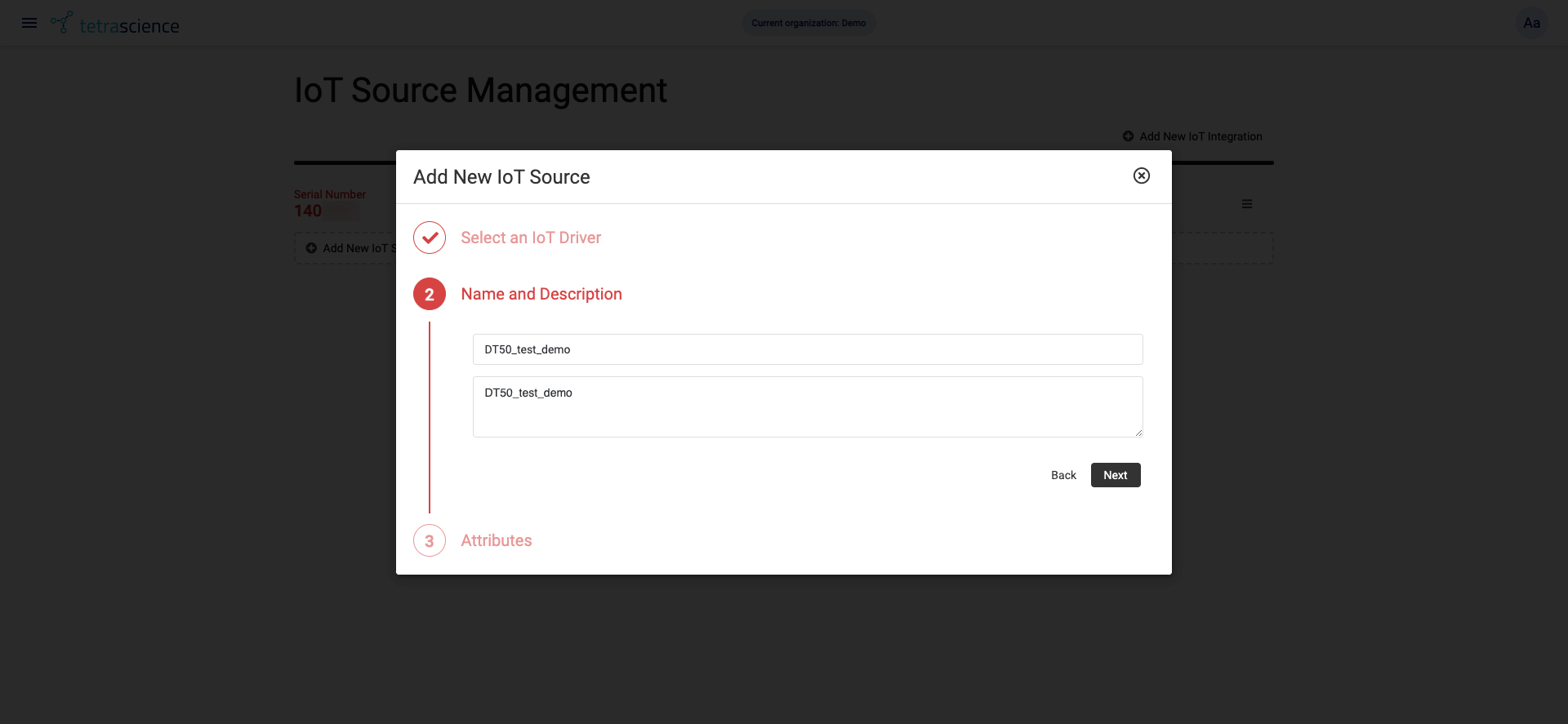Click the TetraScience logo

pos(115,24)
